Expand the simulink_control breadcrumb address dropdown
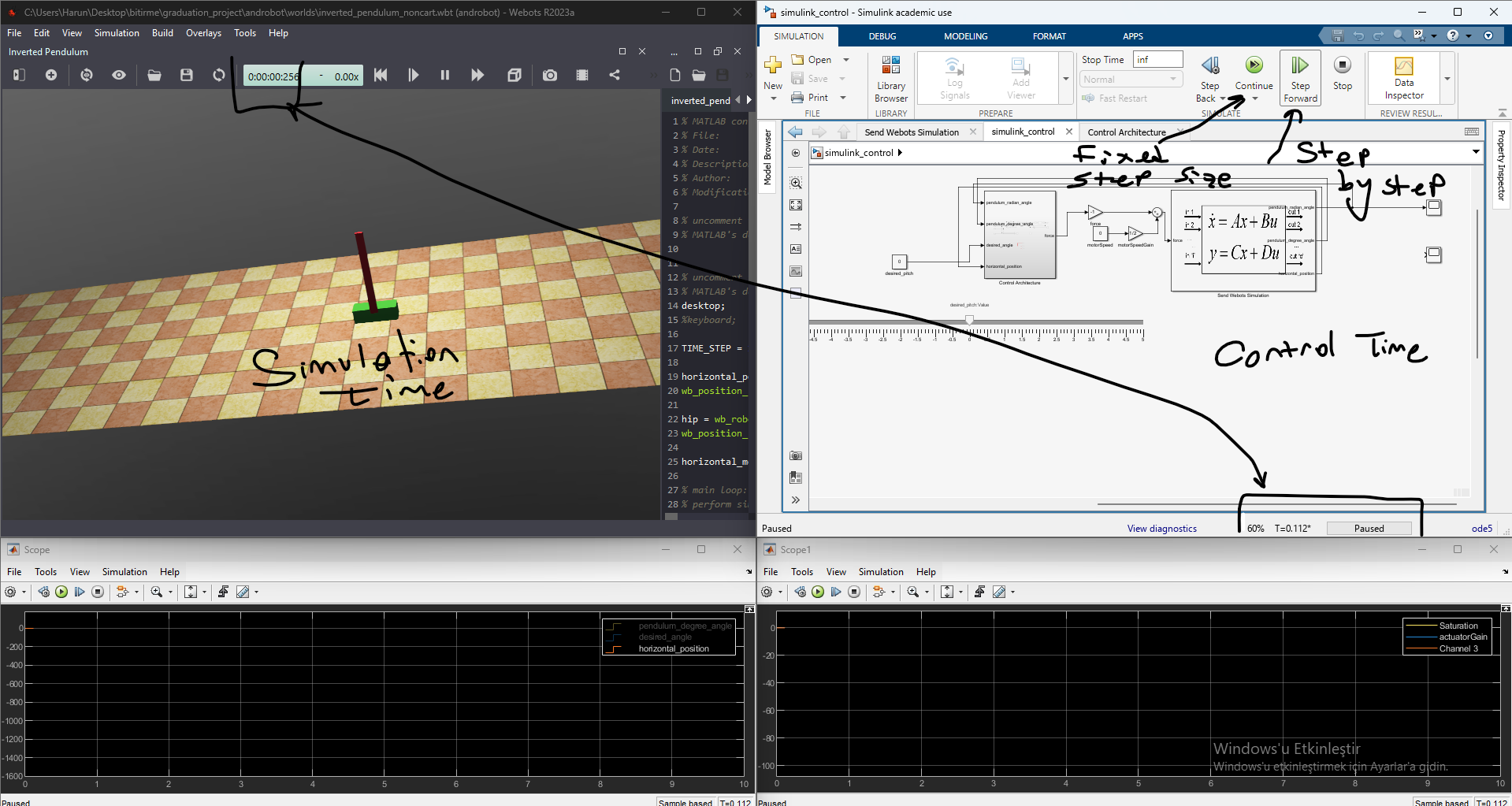The height and width of the screenshot is (806, 1512). pos(1476,152)
